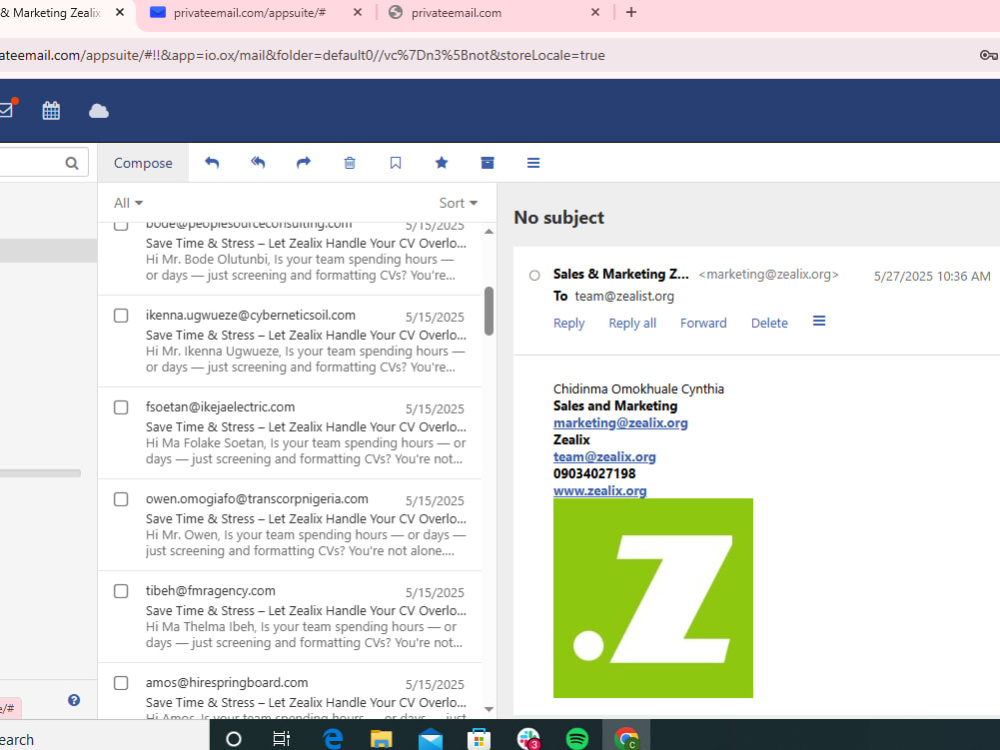Close the Marketing Zealix tab
The width and height of the screenshot is (1000, 750).
click(119, 12)
